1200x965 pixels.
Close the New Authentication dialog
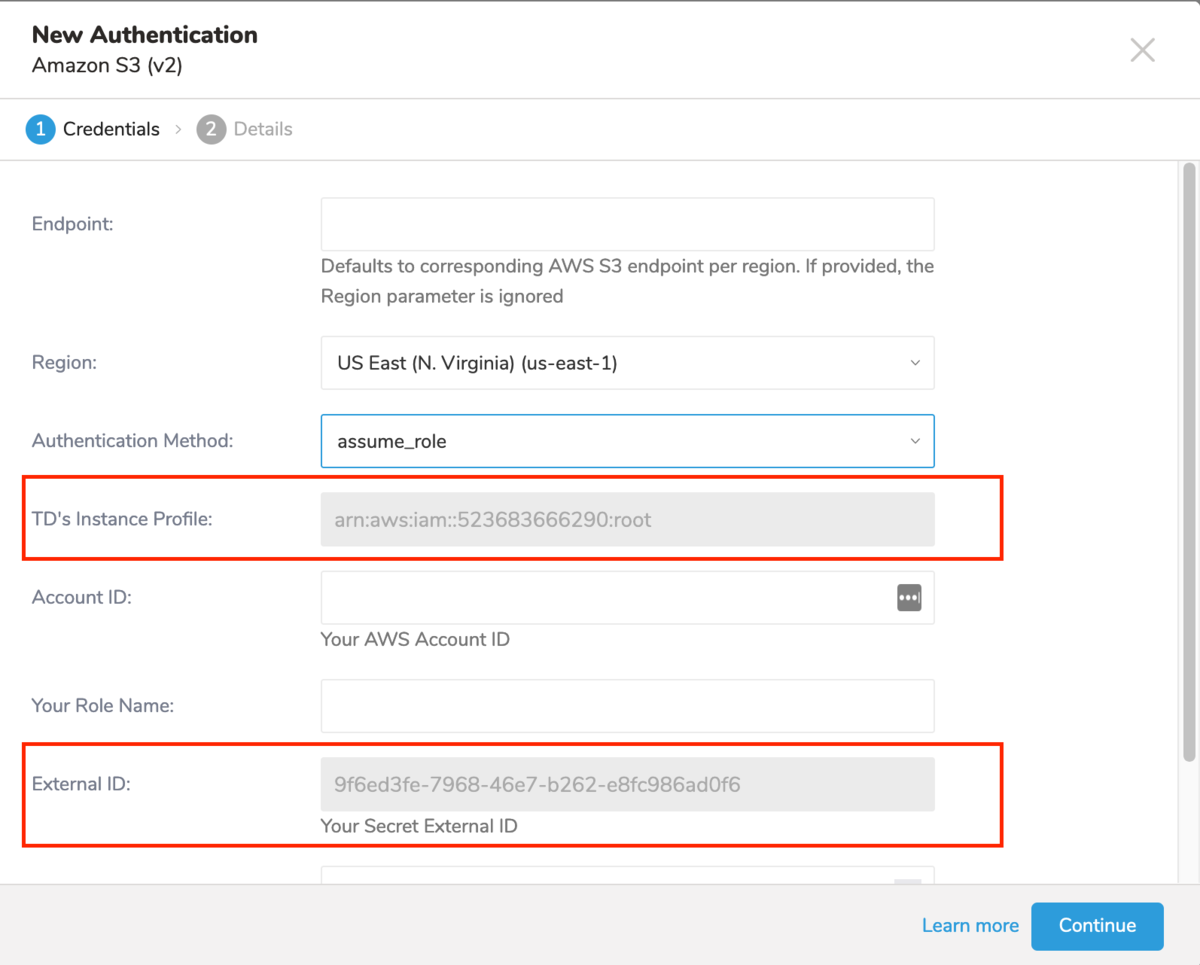click(x=1142, y=50)
